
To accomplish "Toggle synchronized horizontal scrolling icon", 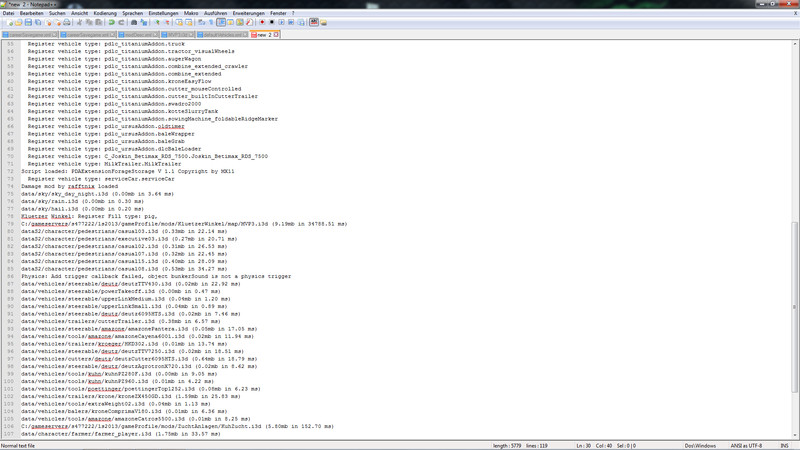I will (189, 22).
